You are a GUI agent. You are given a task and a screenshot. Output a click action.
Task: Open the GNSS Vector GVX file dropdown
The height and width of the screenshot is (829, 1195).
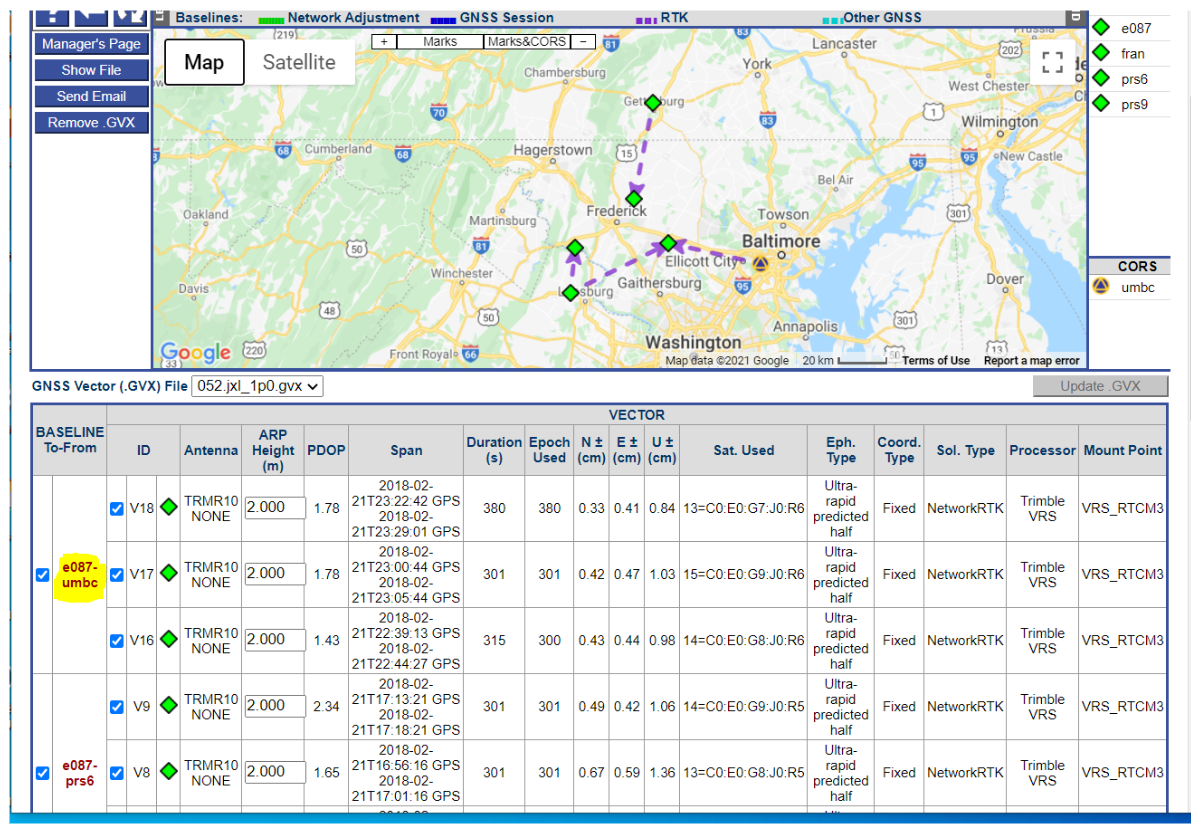[257, 386]
